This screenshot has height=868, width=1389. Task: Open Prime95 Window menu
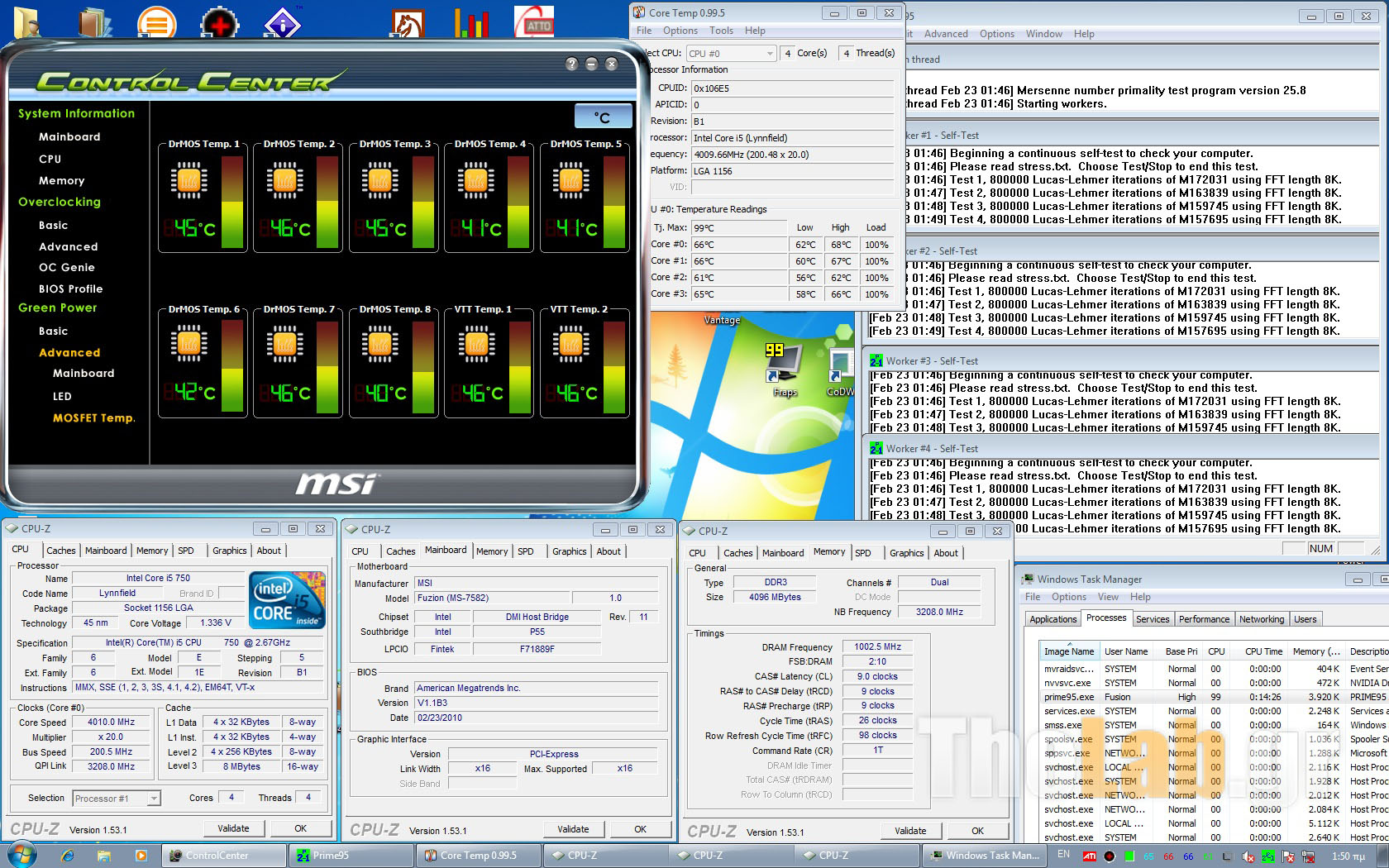click(1044, 34)
